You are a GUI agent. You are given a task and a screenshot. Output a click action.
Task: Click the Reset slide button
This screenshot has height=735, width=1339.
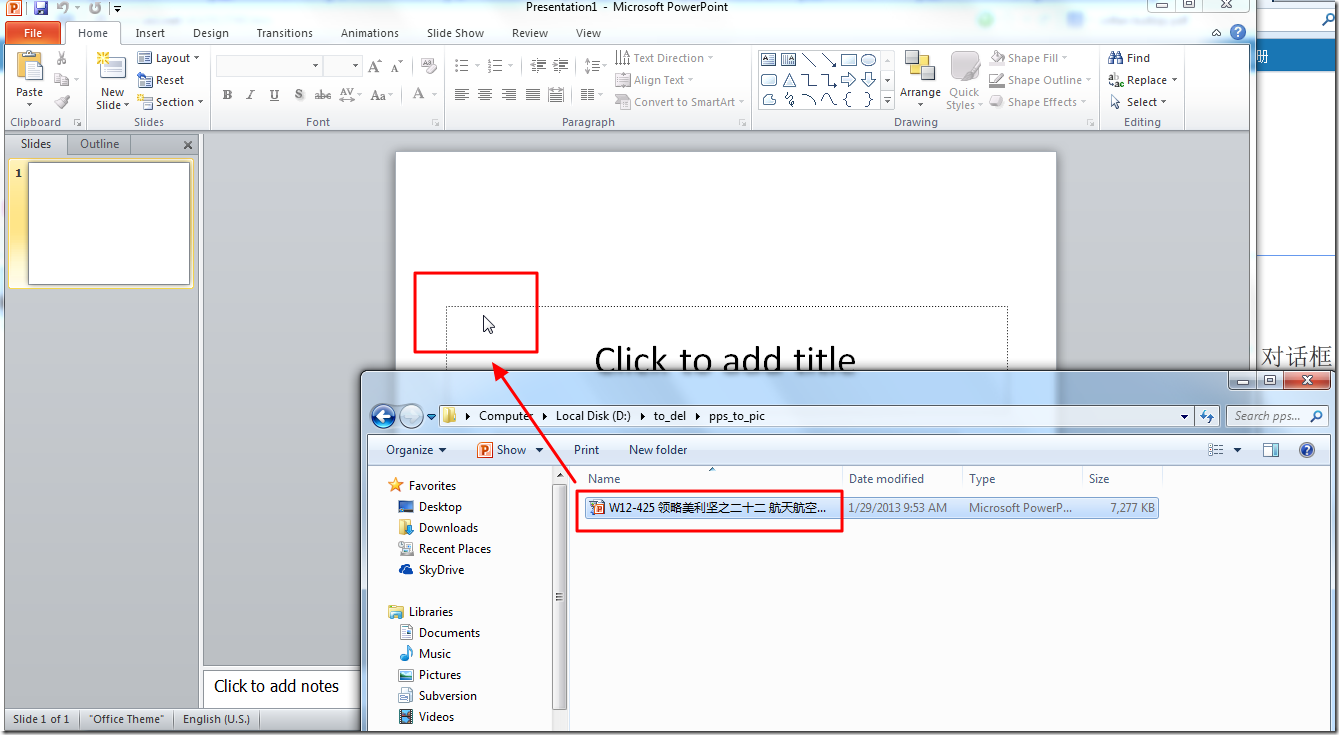pos(161,80)
